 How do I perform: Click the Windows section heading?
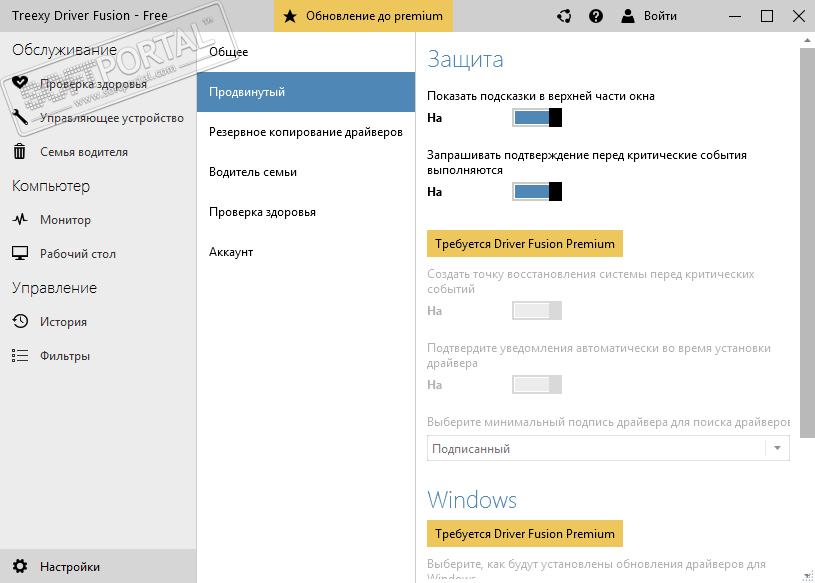[x=472, y=500]
